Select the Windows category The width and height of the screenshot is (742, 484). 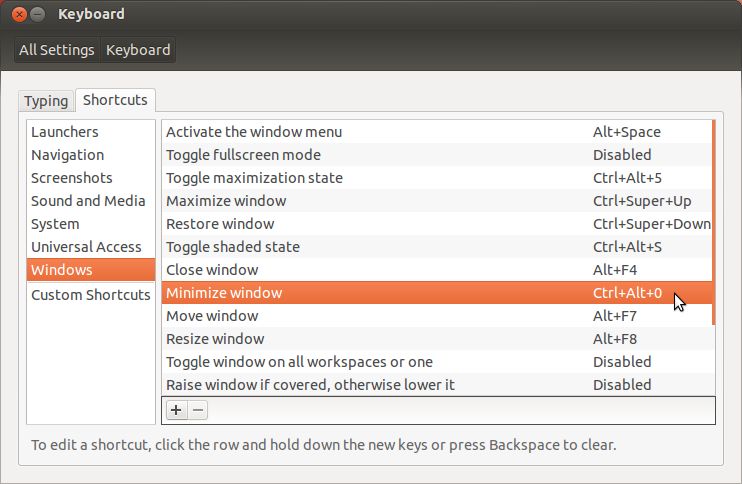(x=91, y=270)
